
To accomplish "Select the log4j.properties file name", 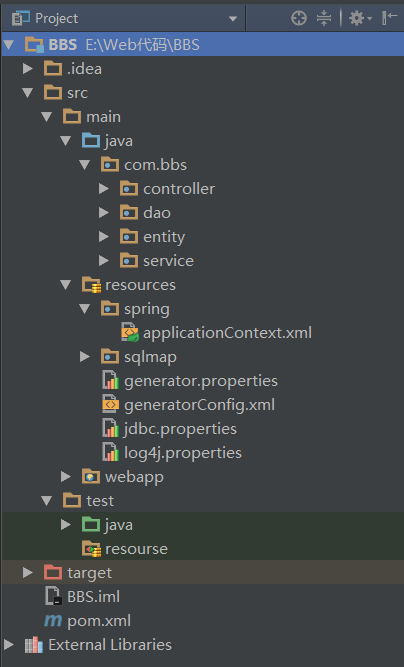I will pyautogui.click(x=183, y=453).
